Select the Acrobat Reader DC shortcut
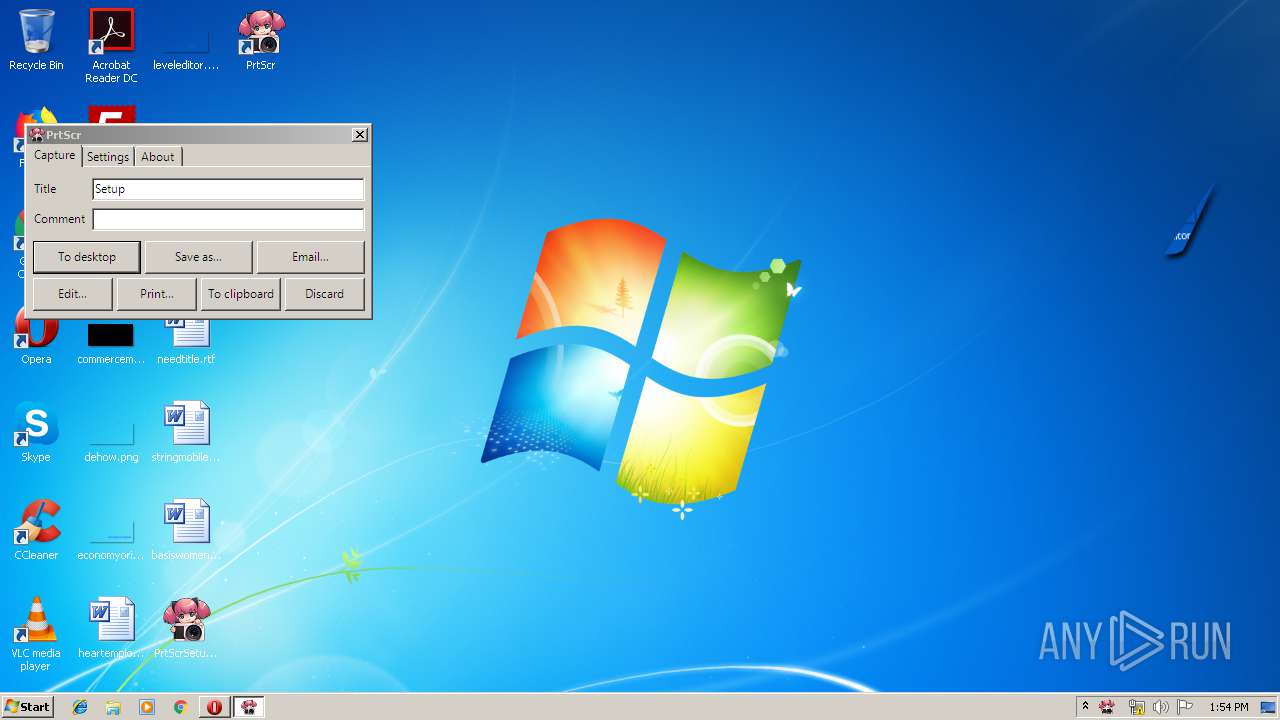 tap(111, 46)
